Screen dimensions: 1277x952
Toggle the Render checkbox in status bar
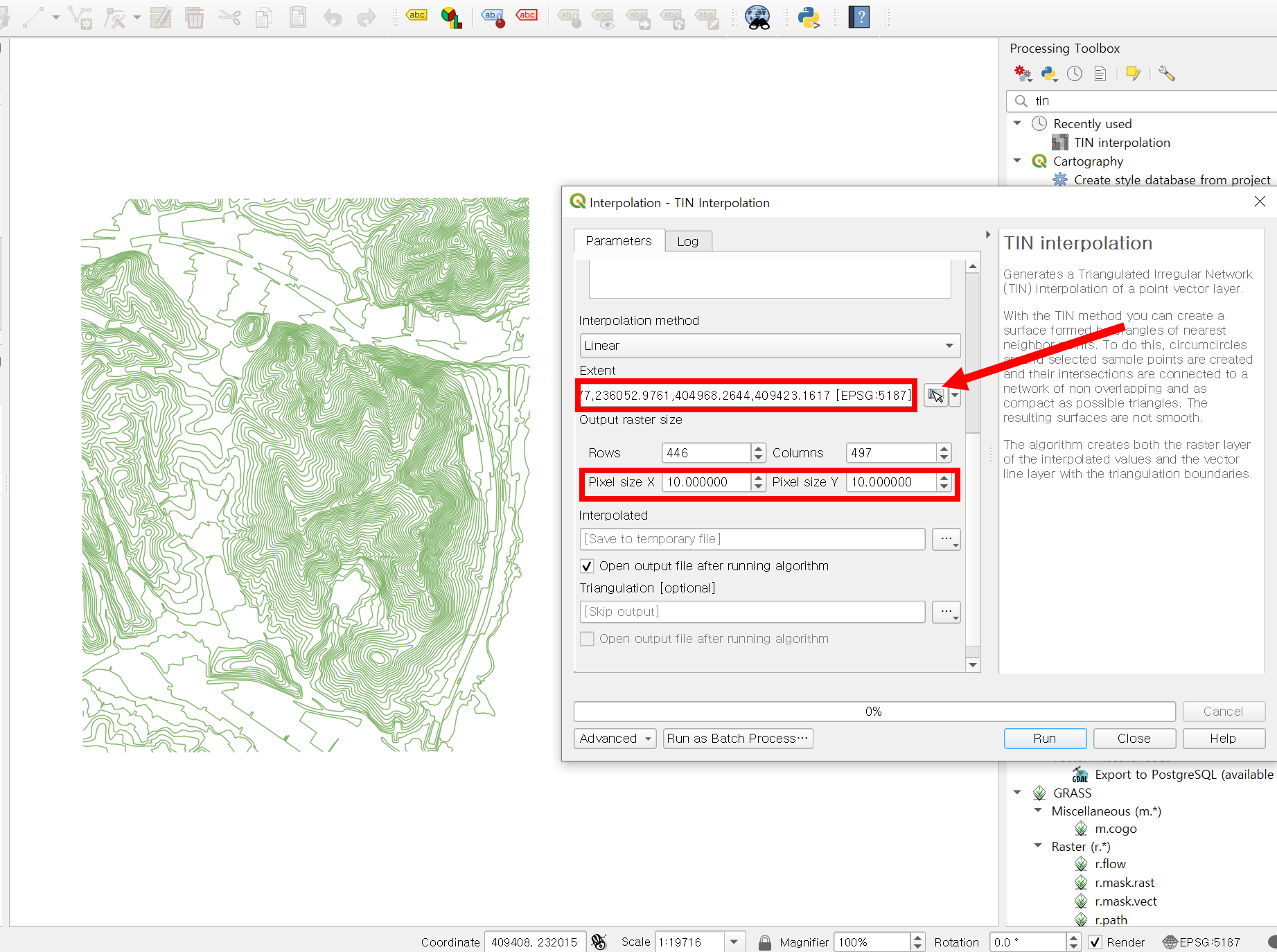point(1095,942)
